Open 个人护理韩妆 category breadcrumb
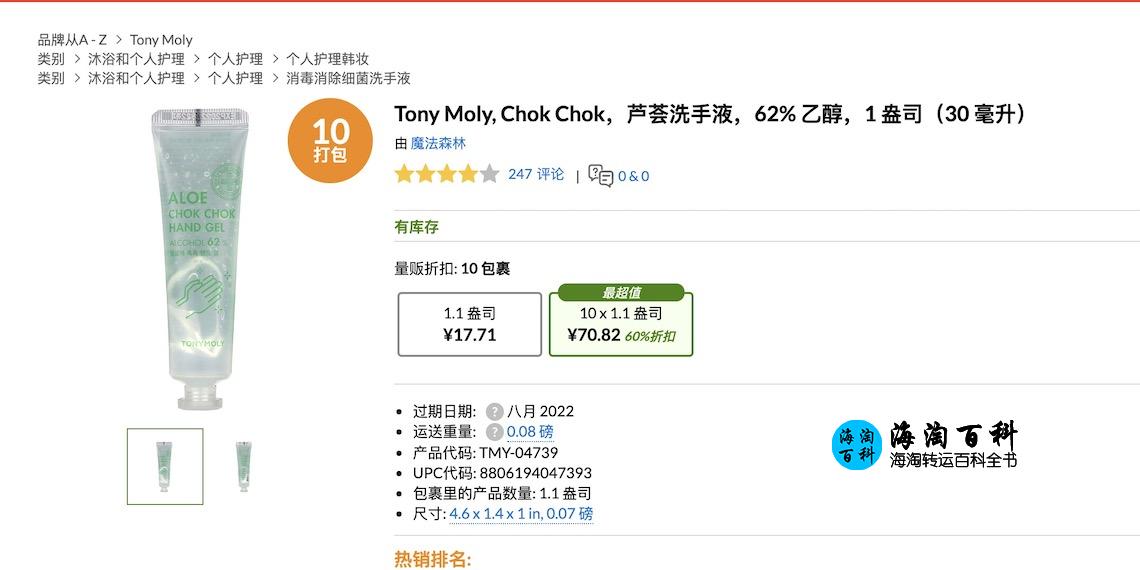This screenshot has height=570, width=1140. click(327, 59)
